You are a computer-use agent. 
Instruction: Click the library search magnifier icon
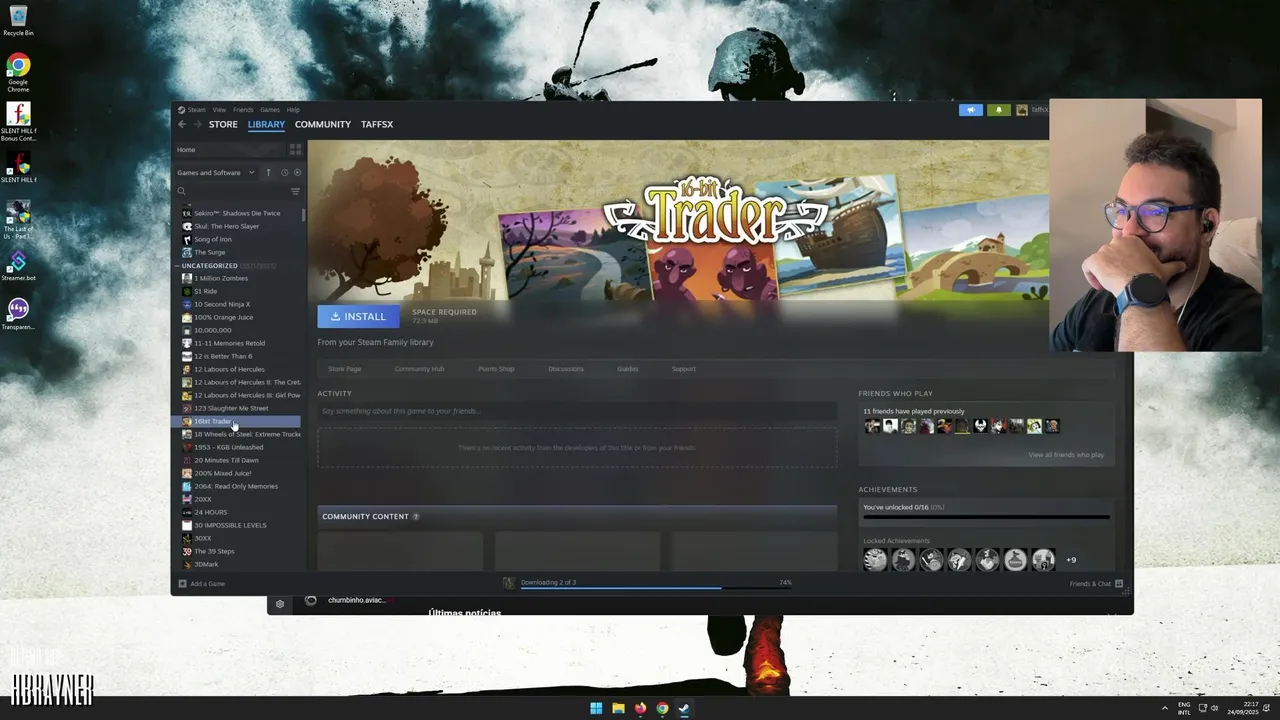tap(181, 191)
